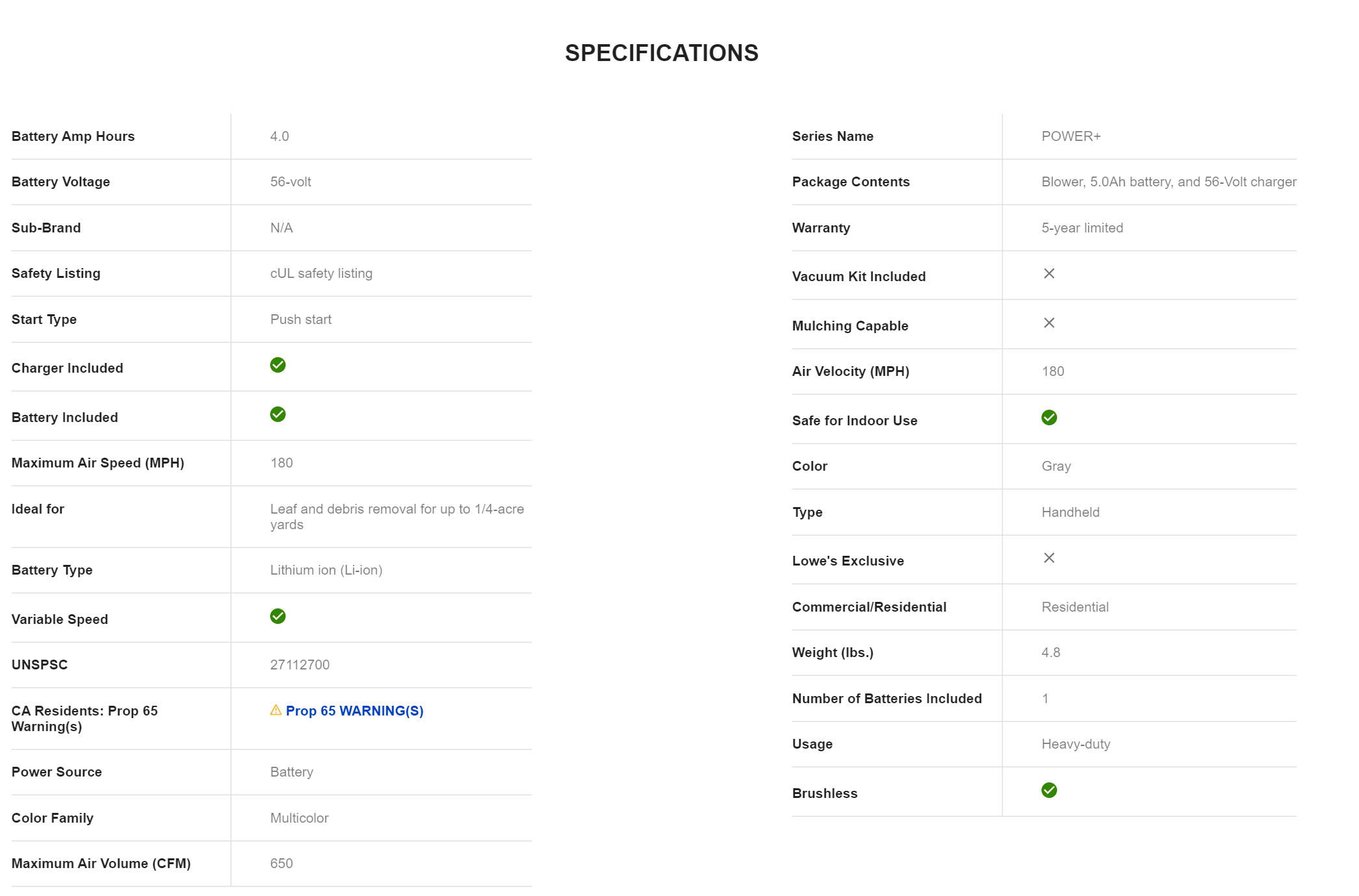Click the UNSPSC code 27112700
Screen dimensions: 1359x896
tap(300, 665)
